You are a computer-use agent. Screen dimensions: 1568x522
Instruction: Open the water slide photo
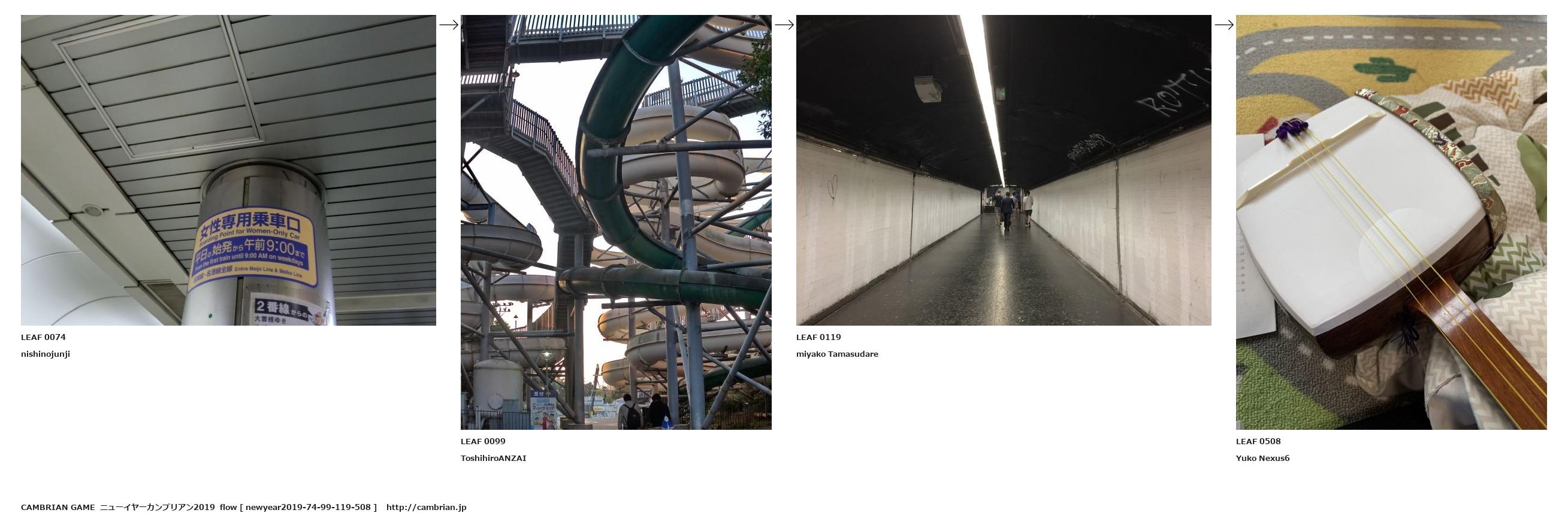(616, 223)
